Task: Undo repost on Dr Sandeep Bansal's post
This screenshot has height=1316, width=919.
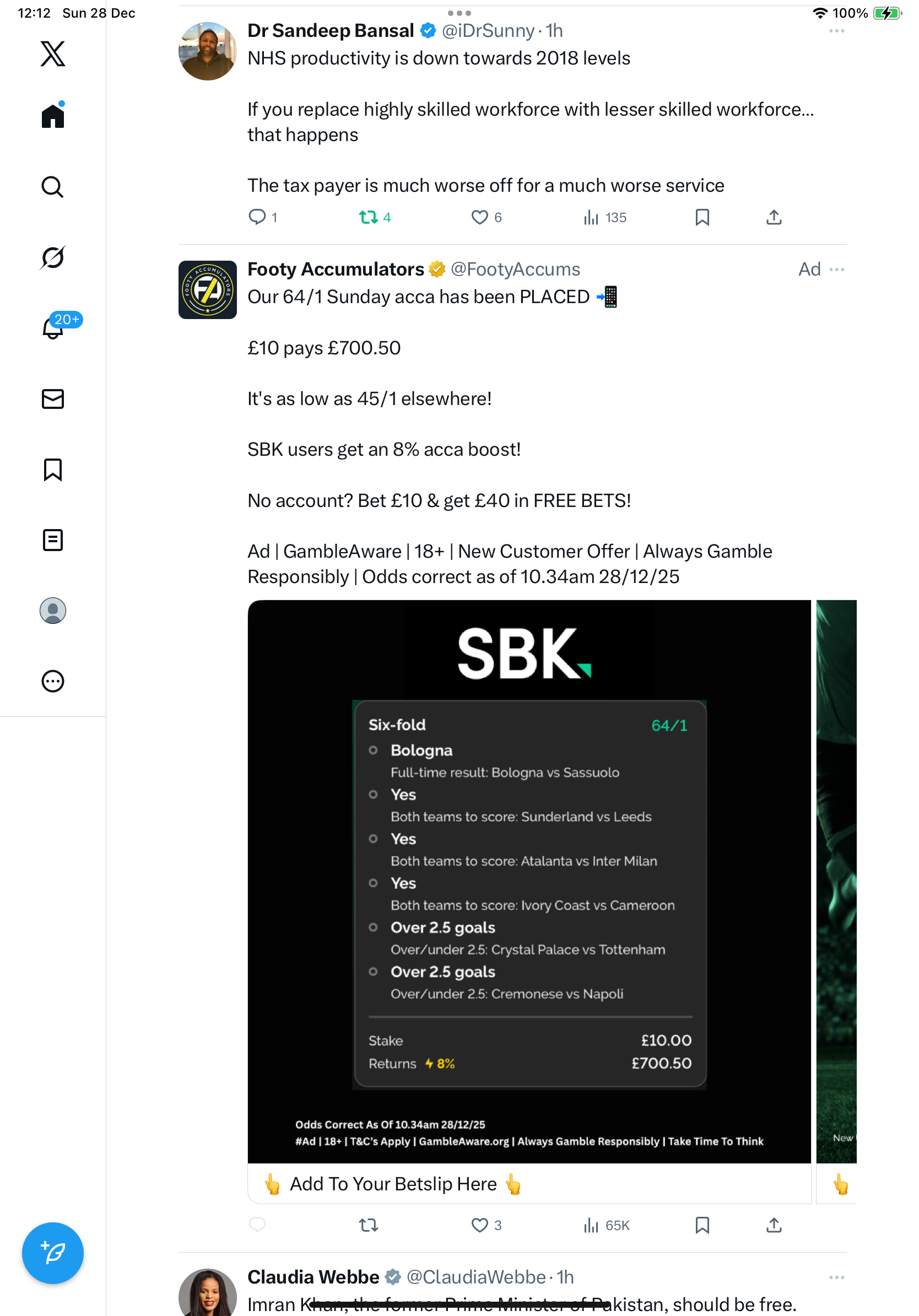Action: [x=368, y=217]
